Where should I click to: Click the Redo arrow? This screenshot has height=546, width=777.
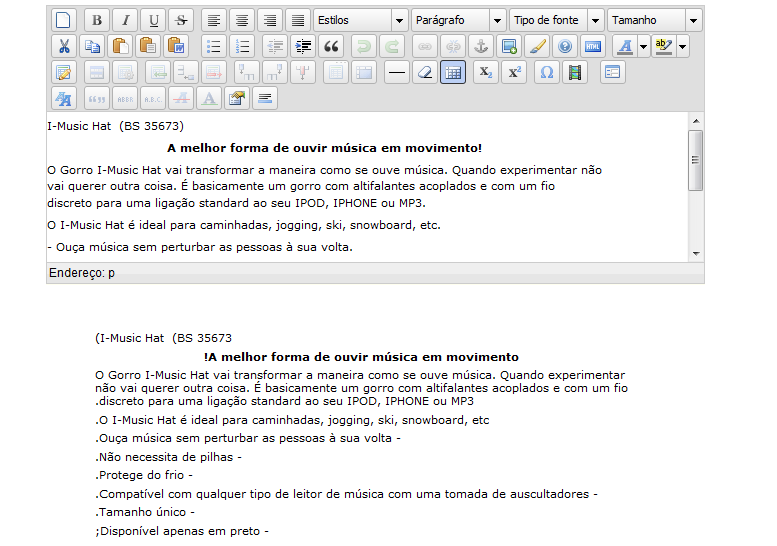click(392, 47)
